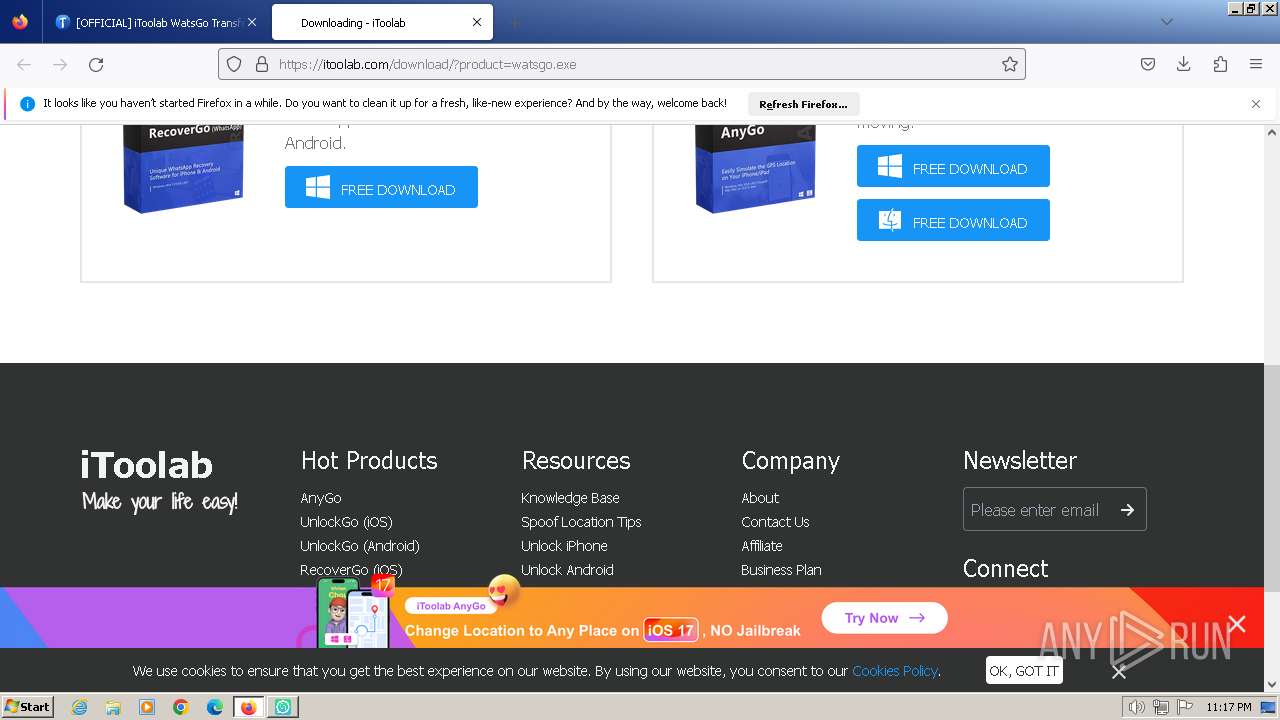Click Refresh Firefox button
The height and width of the screenshot is (720, 1280).
pyautogui.click(x=803, y=104)
